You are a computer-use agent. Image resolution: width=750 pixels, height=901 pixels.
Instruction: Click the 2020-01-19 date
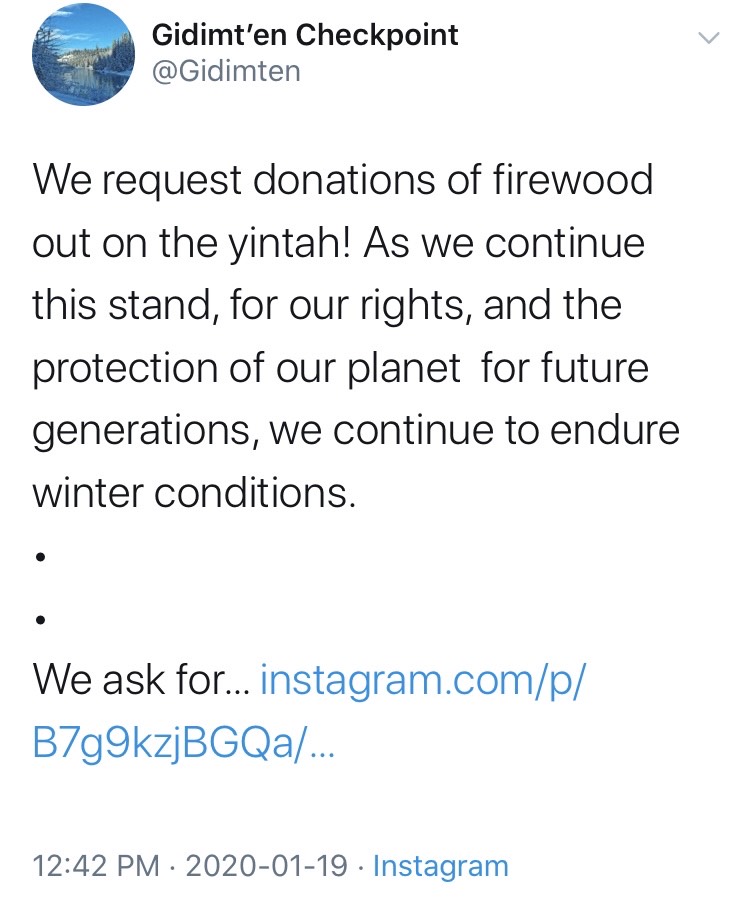(x=267, y=866)
